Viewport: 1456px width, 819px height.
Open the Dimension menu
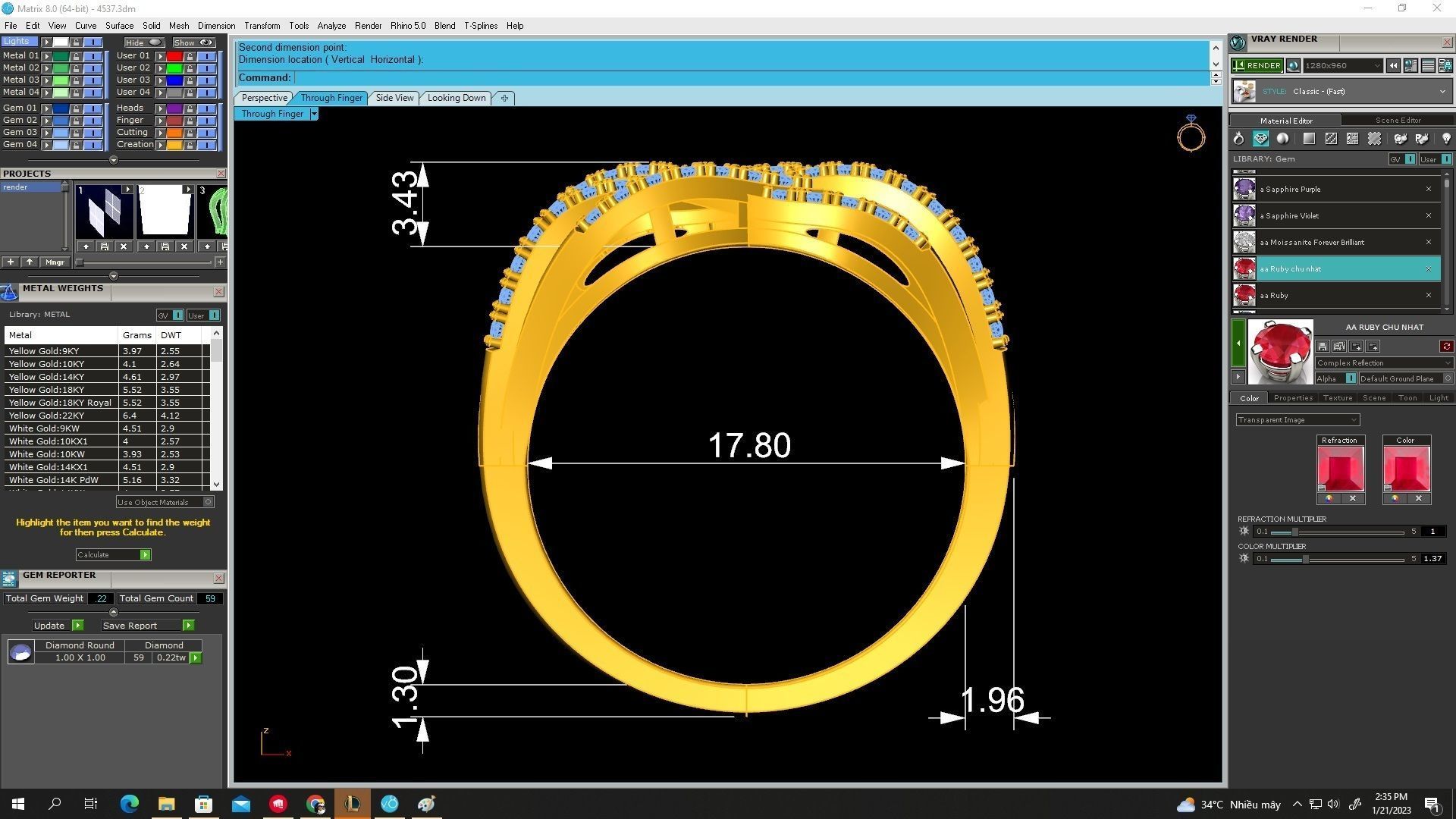click(216, 26)
